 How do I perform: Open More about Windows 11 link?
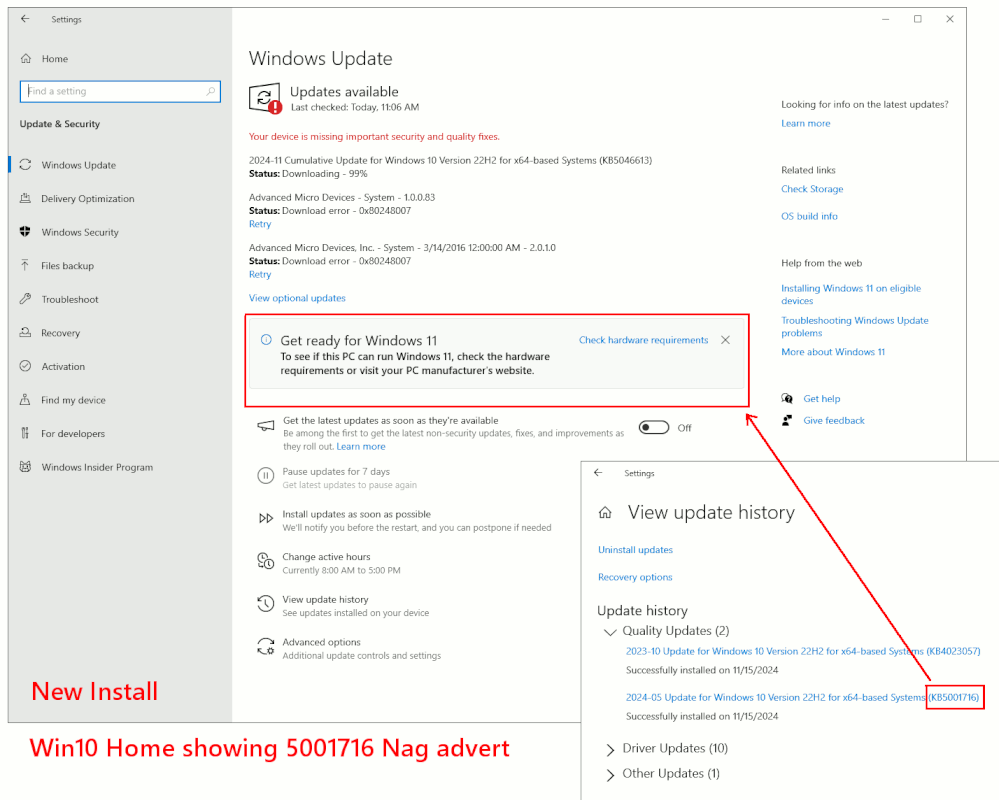(833, 352)
